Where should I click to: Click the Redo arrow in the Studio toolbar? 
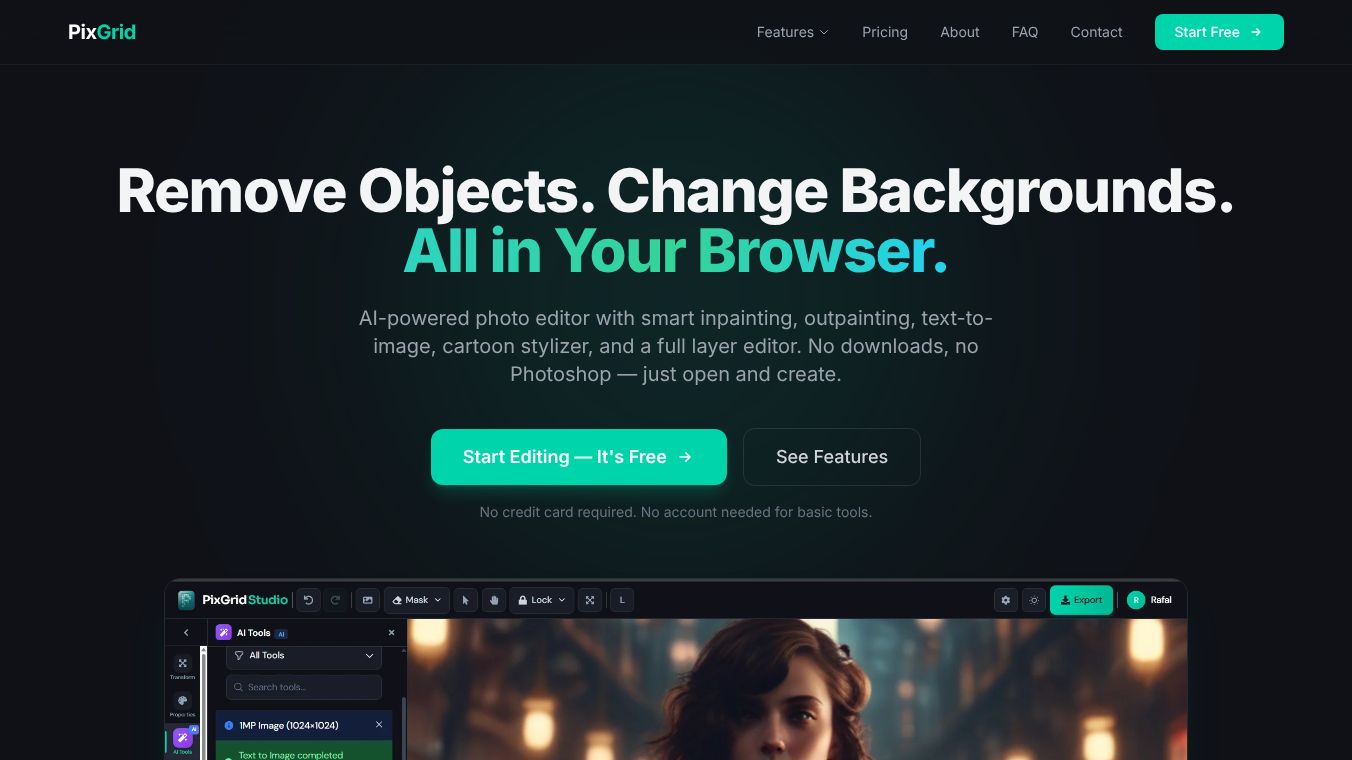click(336, 600)
